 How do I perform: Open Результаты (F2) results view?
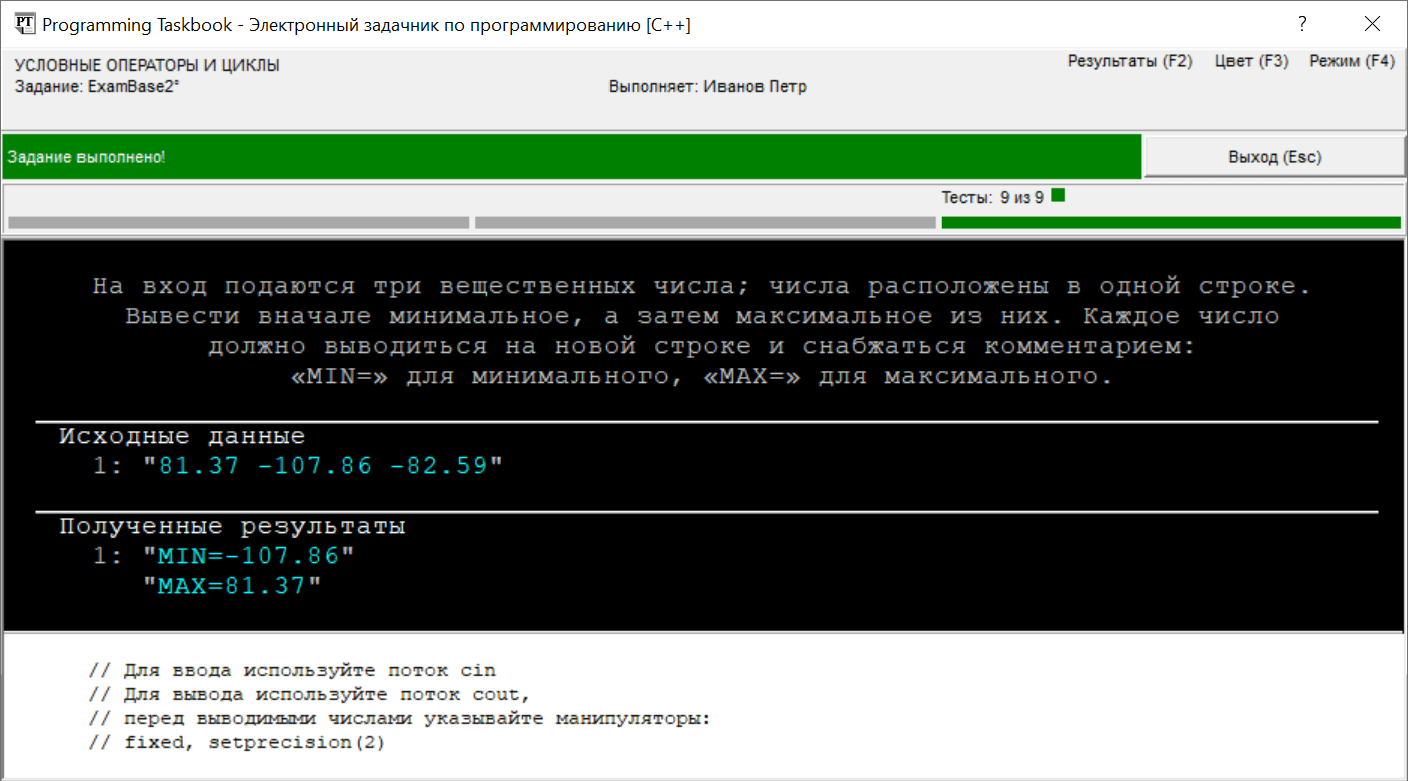pos(1130,61)
